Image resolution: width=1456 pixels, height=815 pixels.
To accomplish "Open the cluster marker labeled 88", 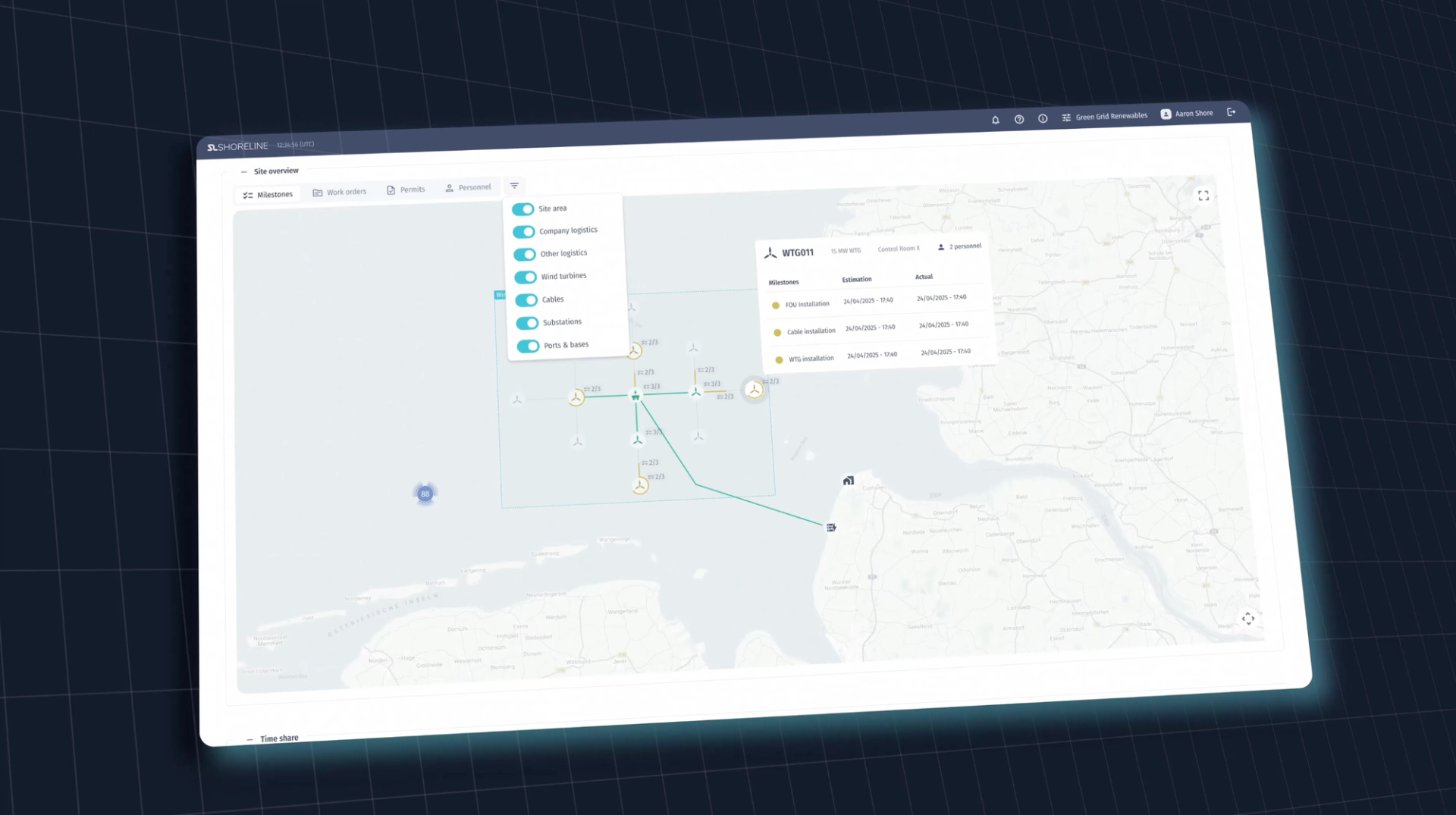I will tap(425, 494).
